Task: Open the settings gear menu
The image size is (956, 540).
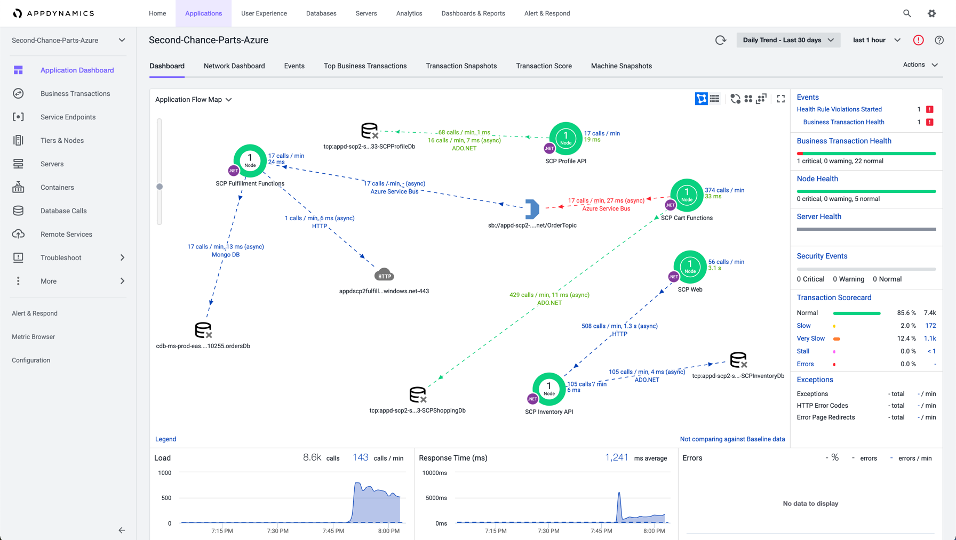Action: [x=932, y=13]
